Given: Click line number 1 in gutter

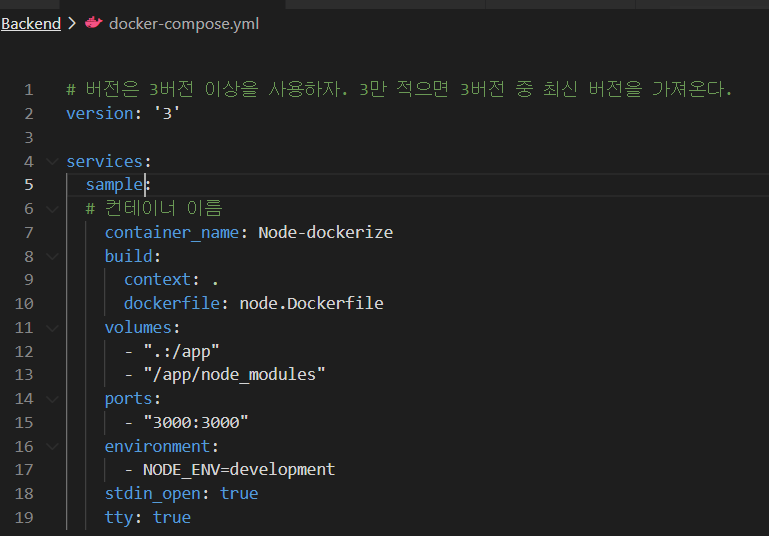Looking at the screenshot, I should (x=29, y=90).
